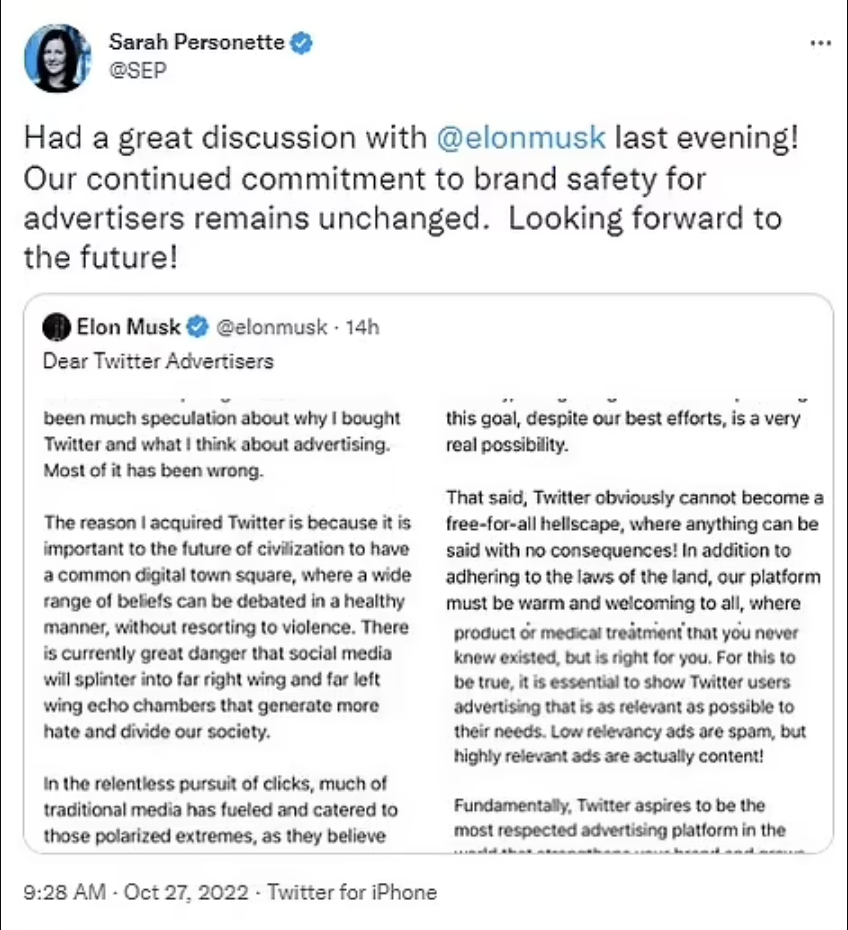Viewport: 848px width, 930px height.
Task: Open the @SEP handle
Action: click(138, 71)
